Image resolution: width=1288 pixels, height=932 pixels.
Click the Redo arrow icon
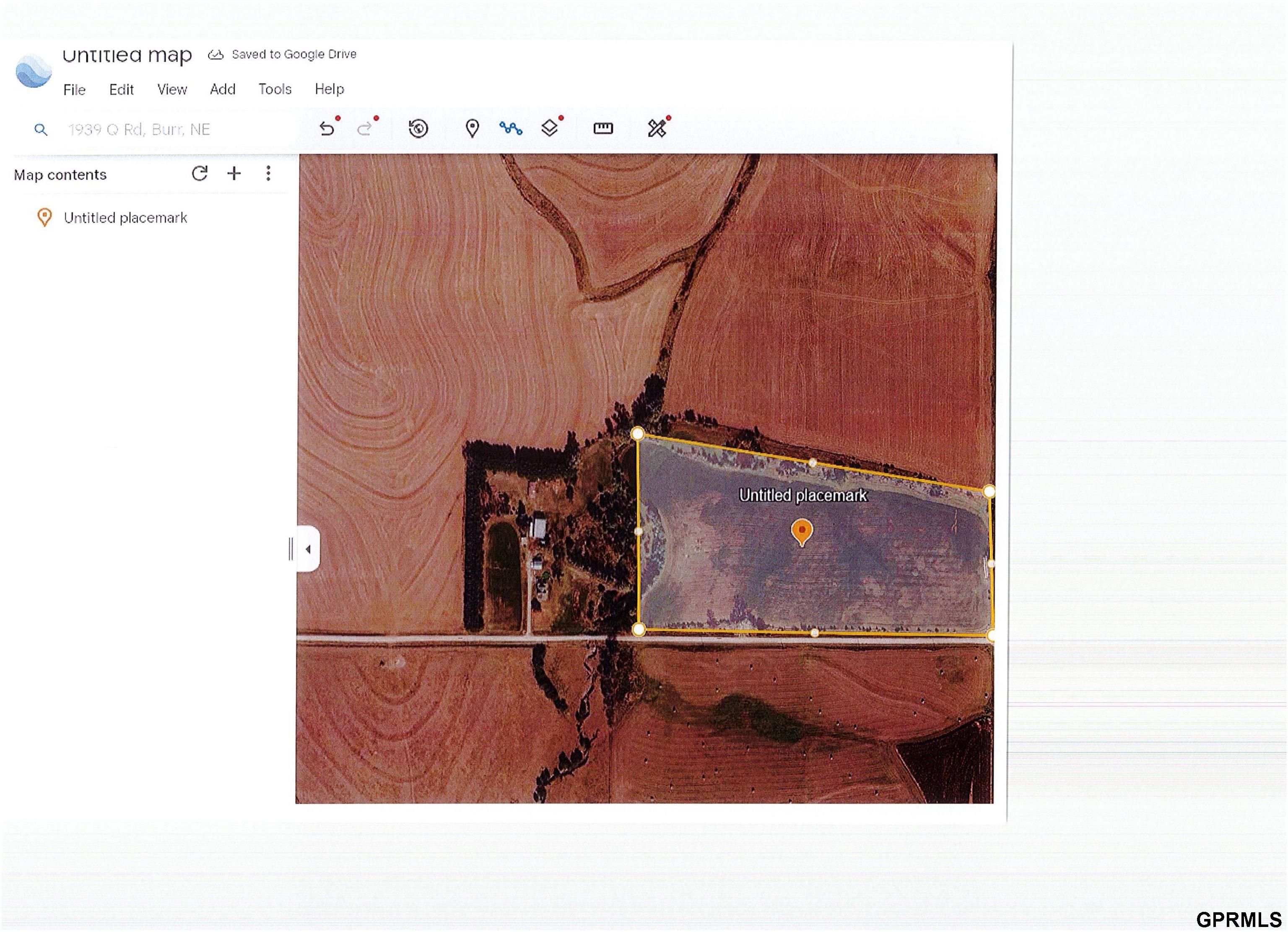[365, 128]
